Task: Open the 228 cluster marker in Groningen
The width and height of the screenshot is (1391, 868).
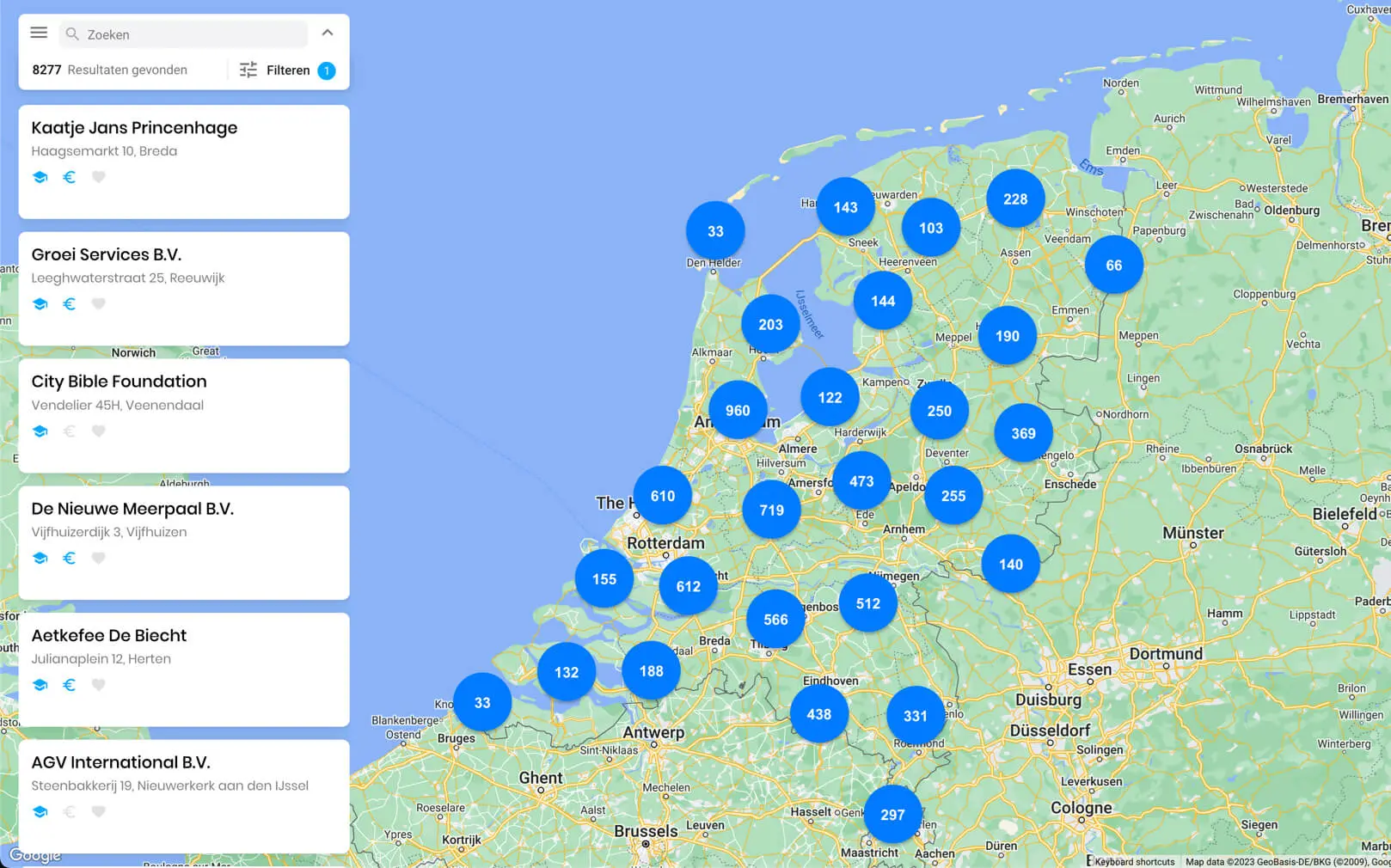Action: pos(1015,199)
